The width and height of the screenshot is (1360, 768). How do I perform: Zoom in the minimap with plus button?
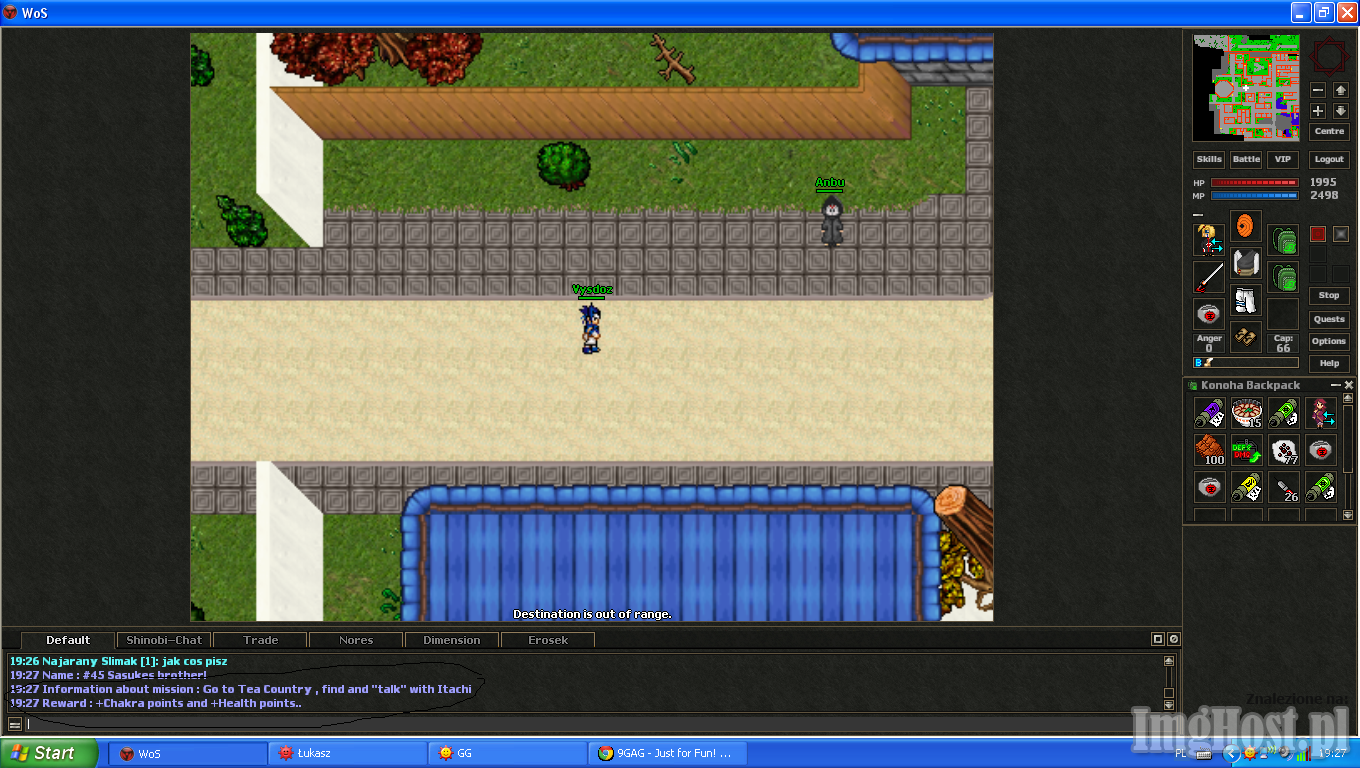pos(1318,111)
